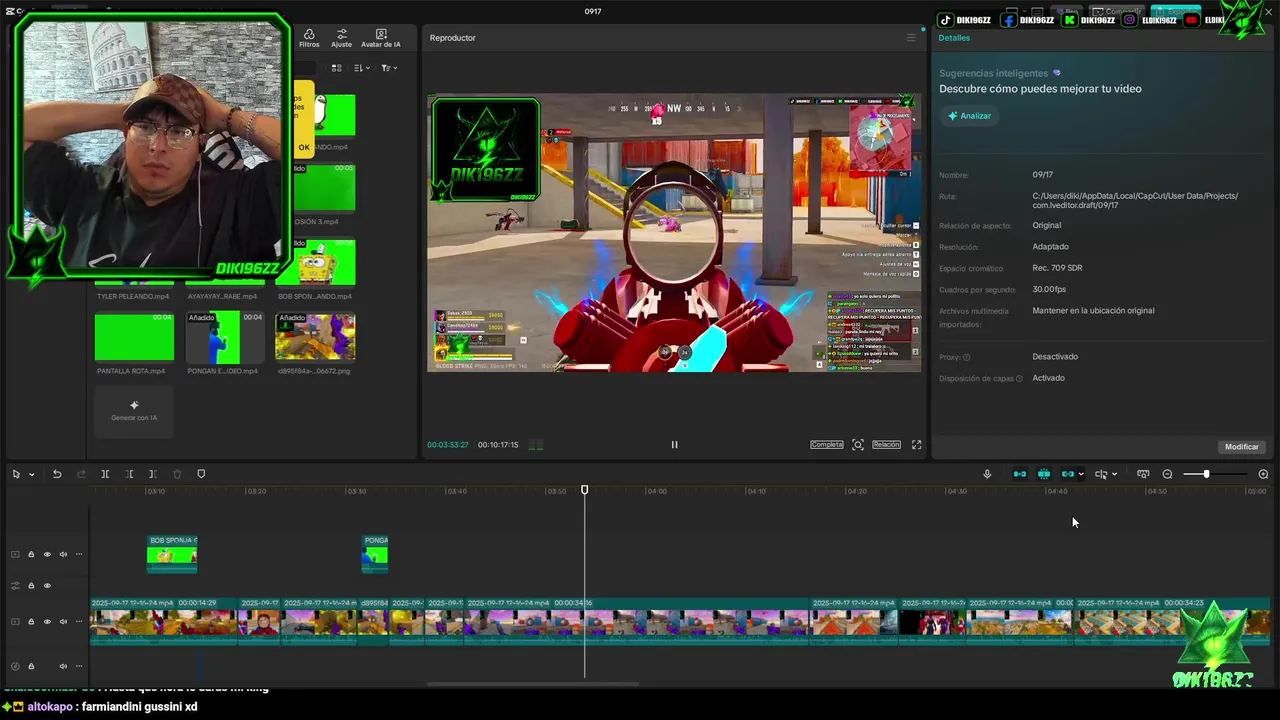Image resolution: width=1280 pixels, height=720 pixels.
Task: Lock the main video track
Action: [31, 622]
